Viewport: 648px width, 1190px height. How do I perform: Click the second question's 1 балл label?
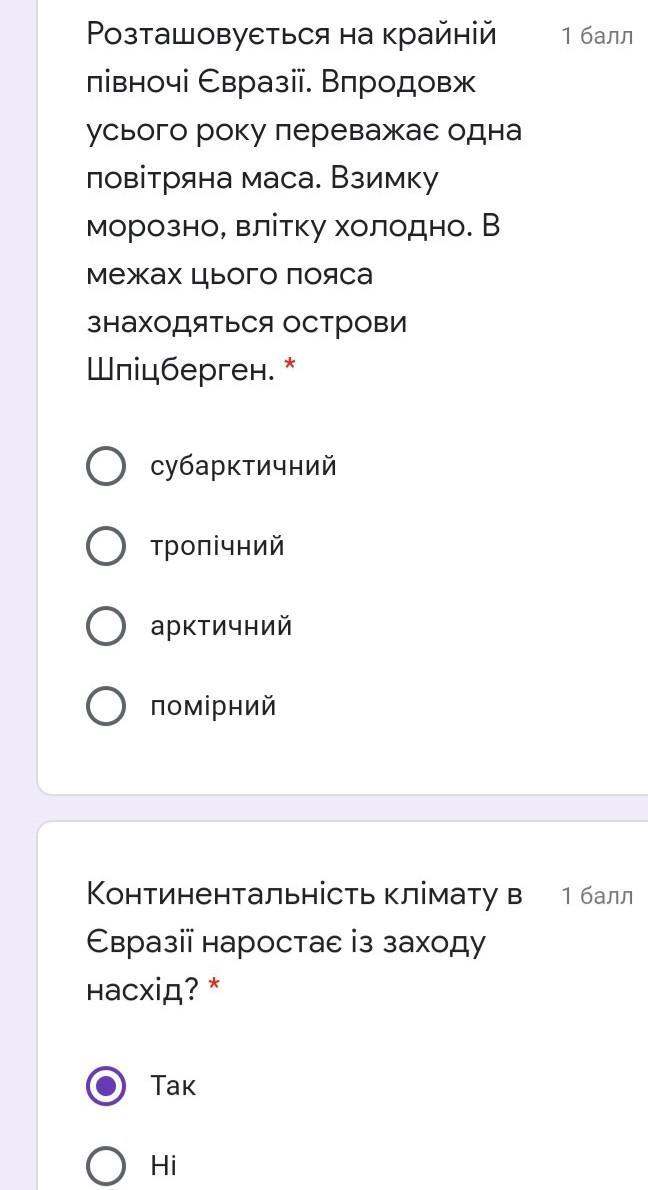(597, 896)
